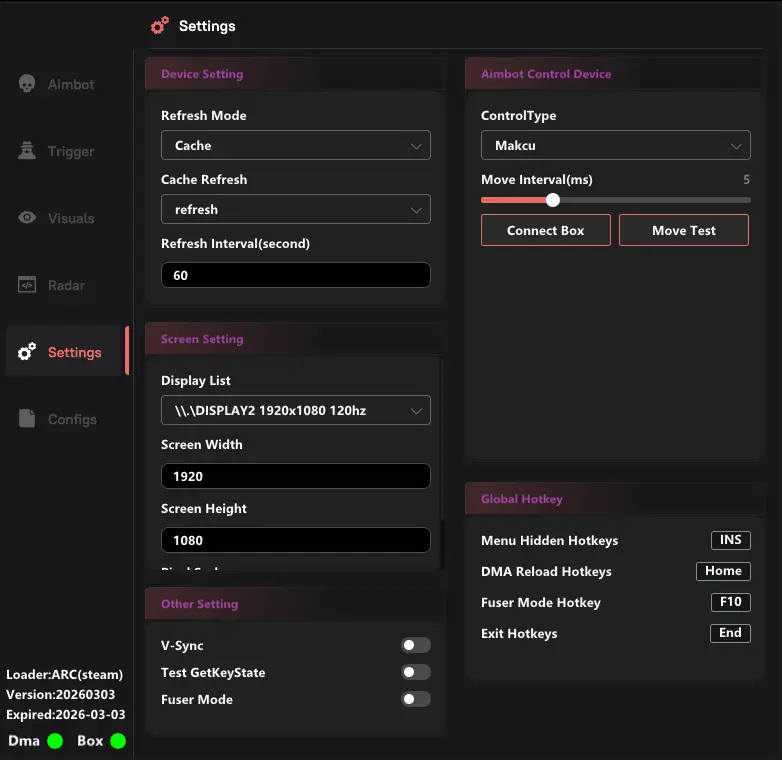
Task: Click the Screen Width input field
Action: click(x=295, y=476)
